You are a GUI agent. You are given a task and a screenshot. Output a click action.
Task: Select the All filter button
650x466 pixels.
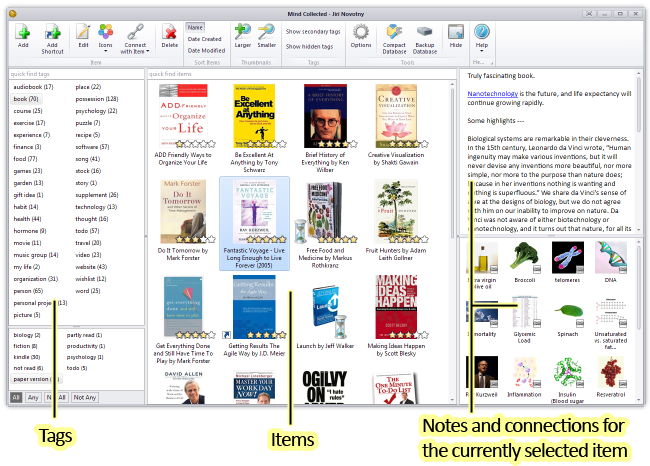coord(16,397)
